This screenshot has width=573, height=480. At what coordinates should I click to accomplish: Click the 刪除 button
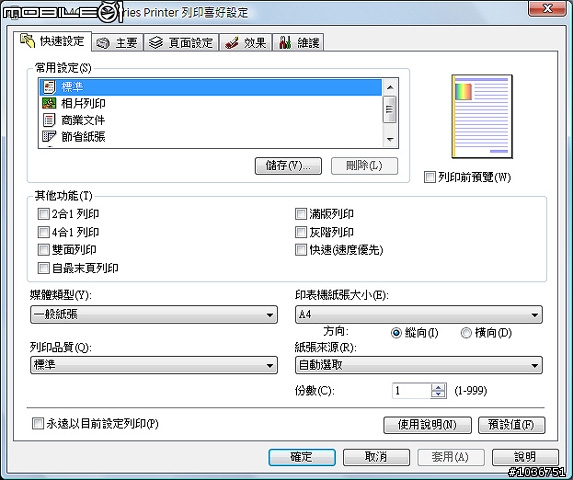coord(364,166)
